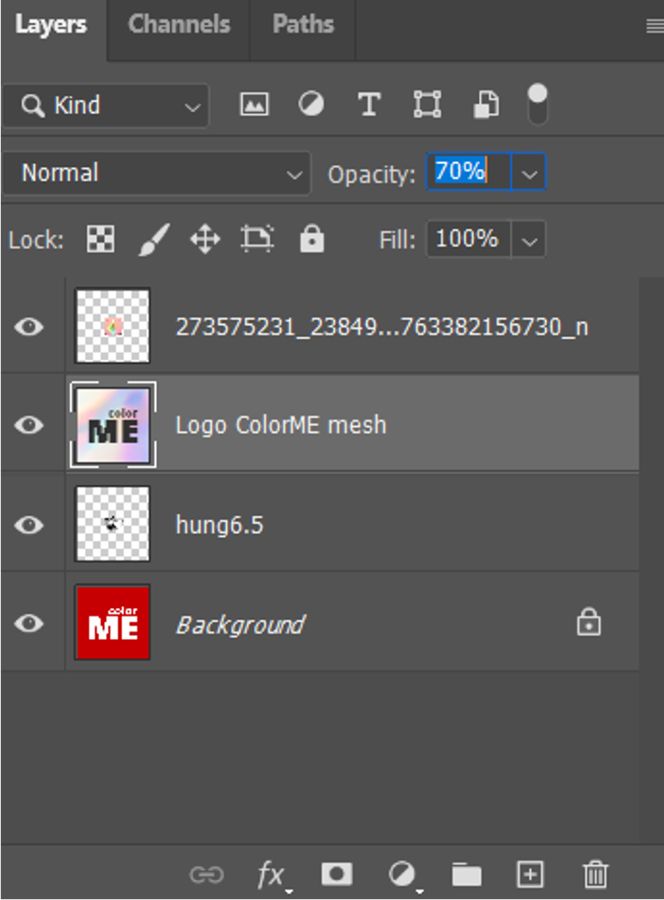Prevent auto-nesting into artboards lock icon
The height and width of the screenshot is (900, 664).
tap(257, 239)
